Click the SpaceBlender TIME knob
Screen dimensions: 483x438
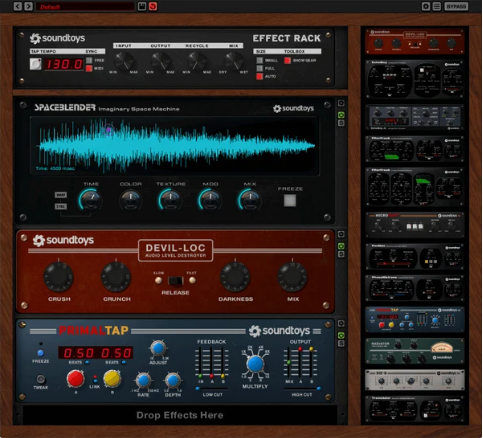point(90,200)
